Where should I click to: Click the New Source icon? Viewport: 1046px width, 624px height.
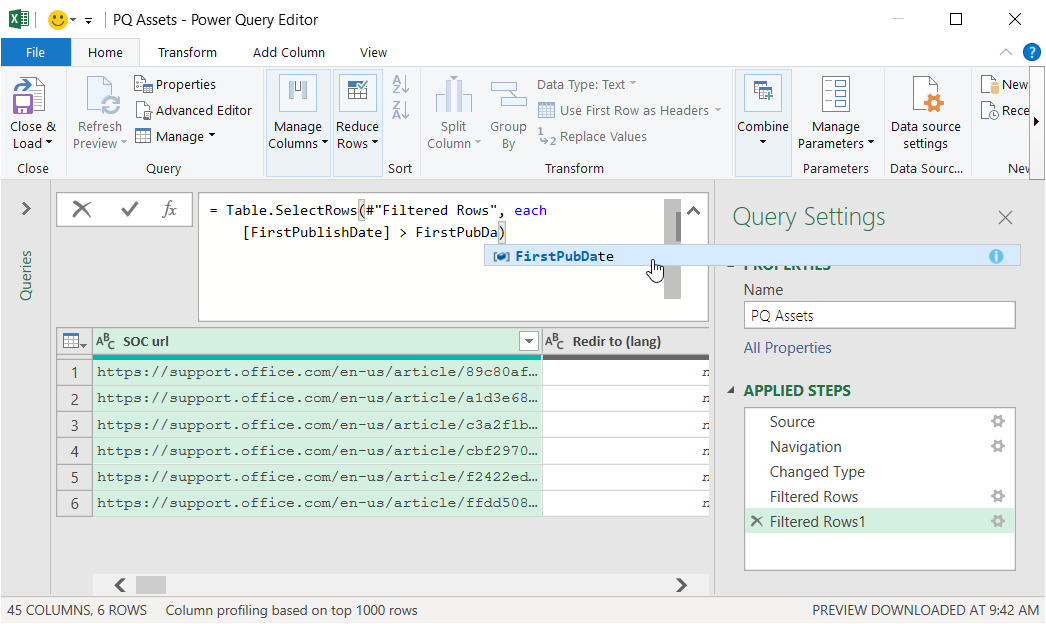click(x=990, y=84)
